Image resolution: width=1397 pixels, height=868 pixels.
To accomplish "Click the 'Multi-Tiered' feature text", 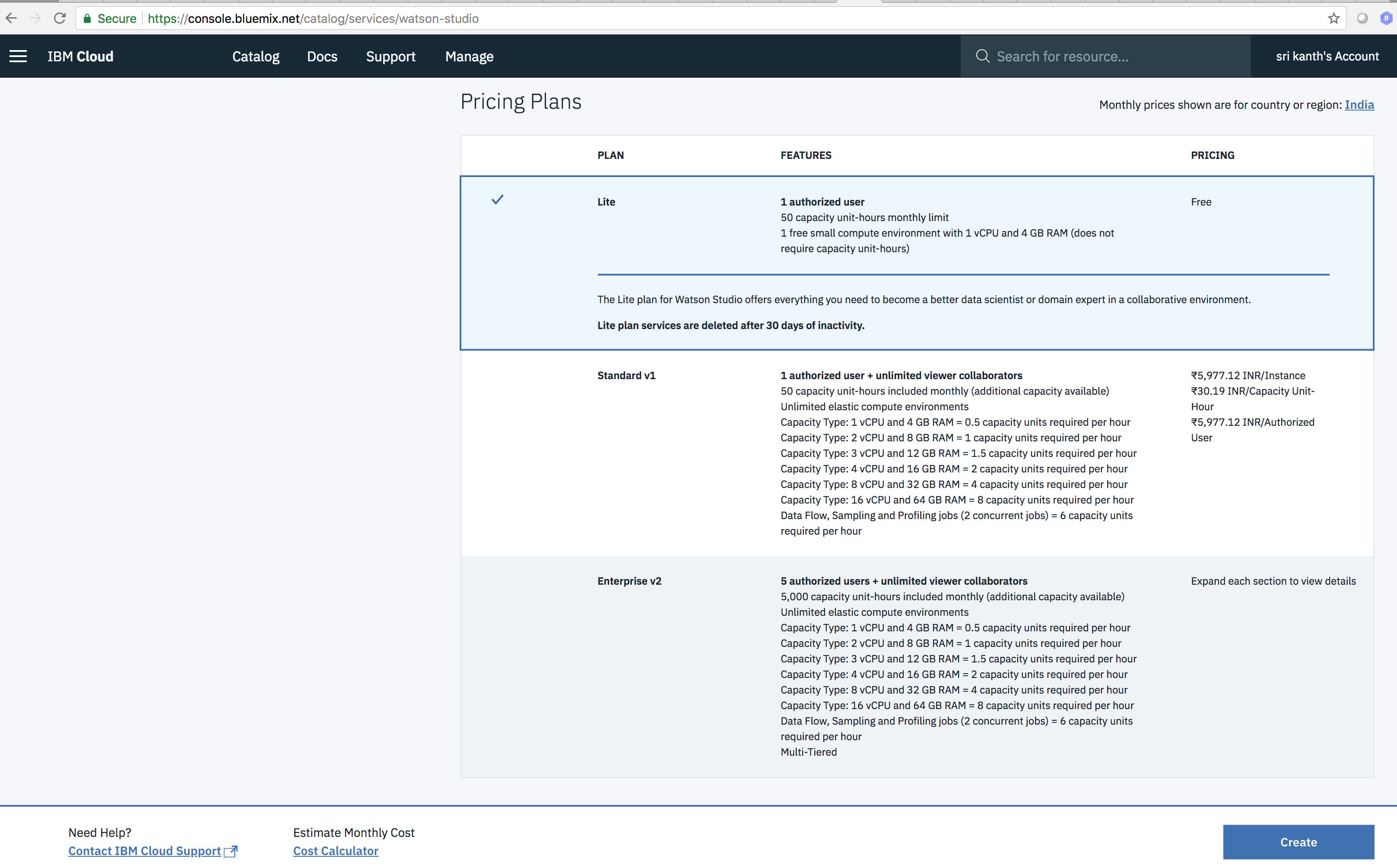I will pyautogui.click(x=809, y=752).
